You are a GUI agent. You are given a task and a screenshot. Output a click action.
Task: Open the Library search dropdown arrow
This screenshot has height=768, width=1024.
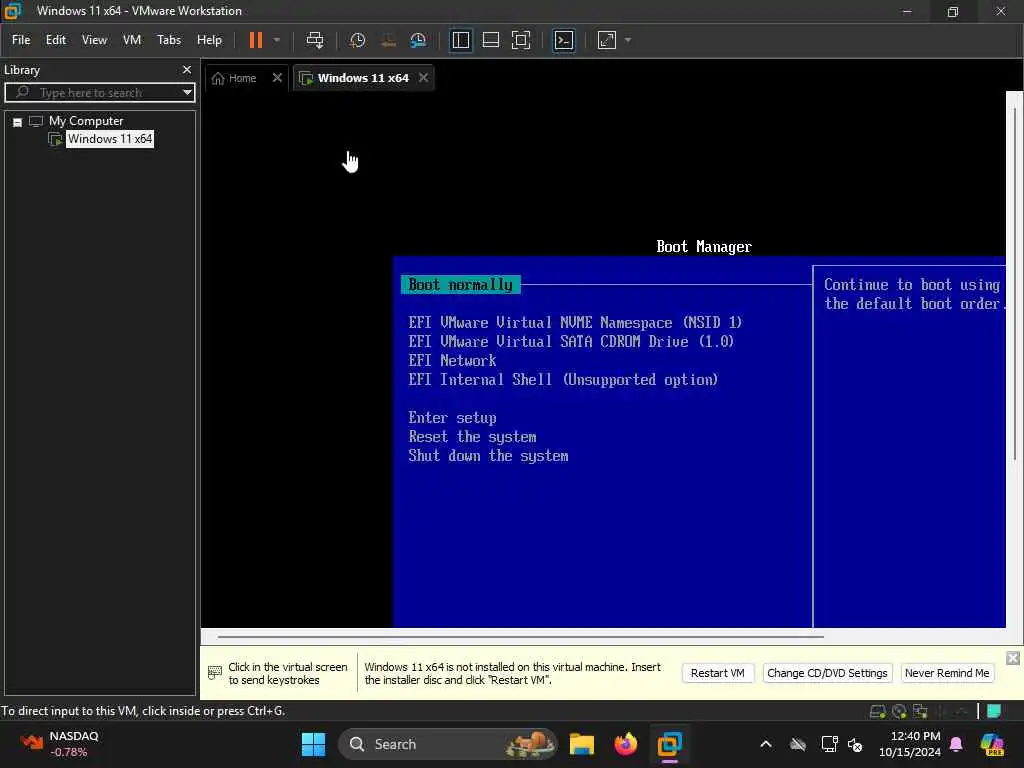(187, 92)
